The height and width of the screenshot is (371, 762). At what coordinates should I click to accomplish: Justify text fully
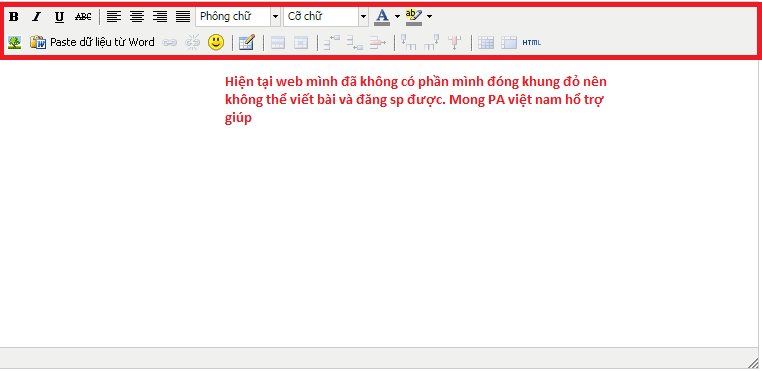[183, 17]
